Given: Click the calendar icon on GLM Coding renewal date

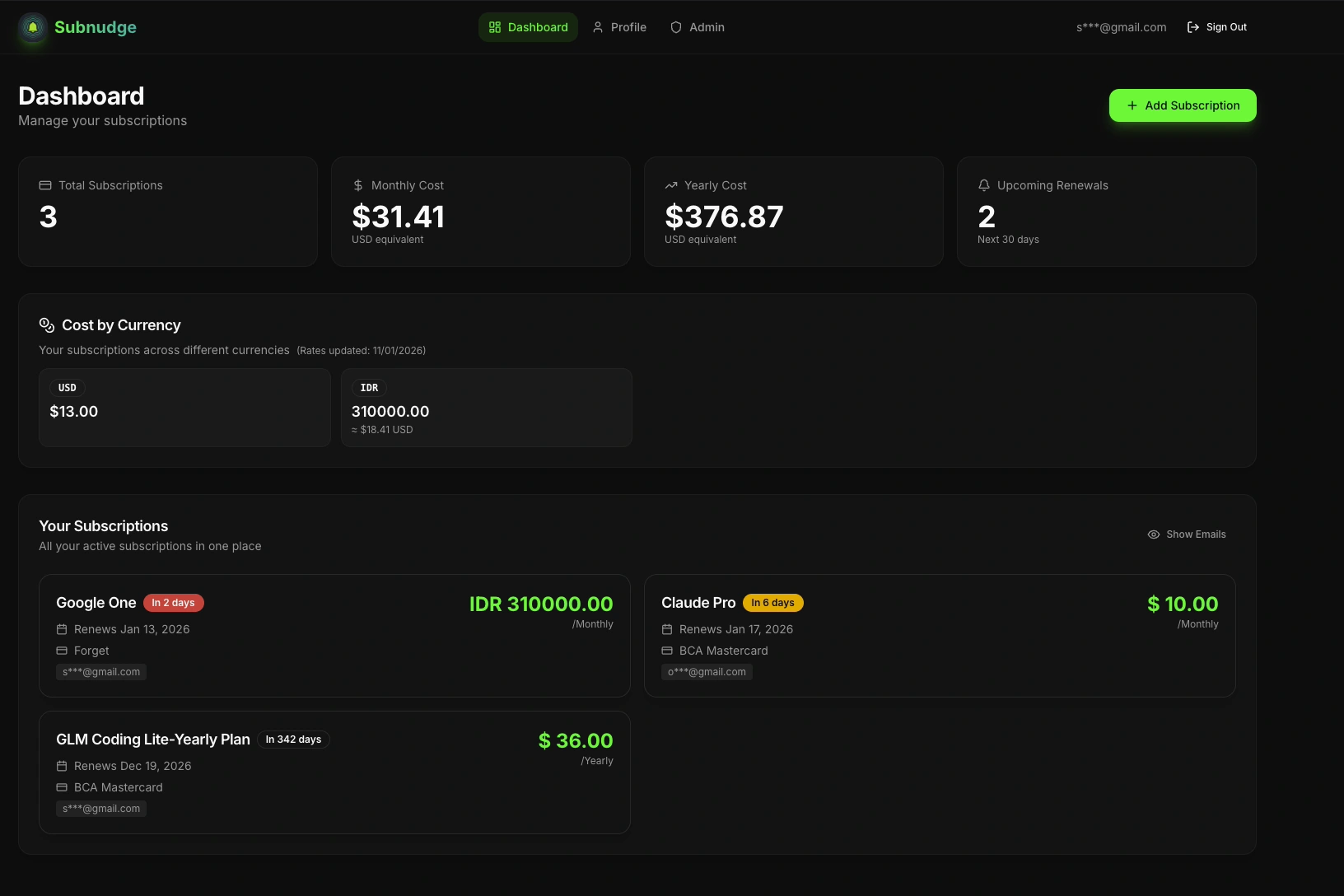Looking at the screenshot, I should coord(62,765).
